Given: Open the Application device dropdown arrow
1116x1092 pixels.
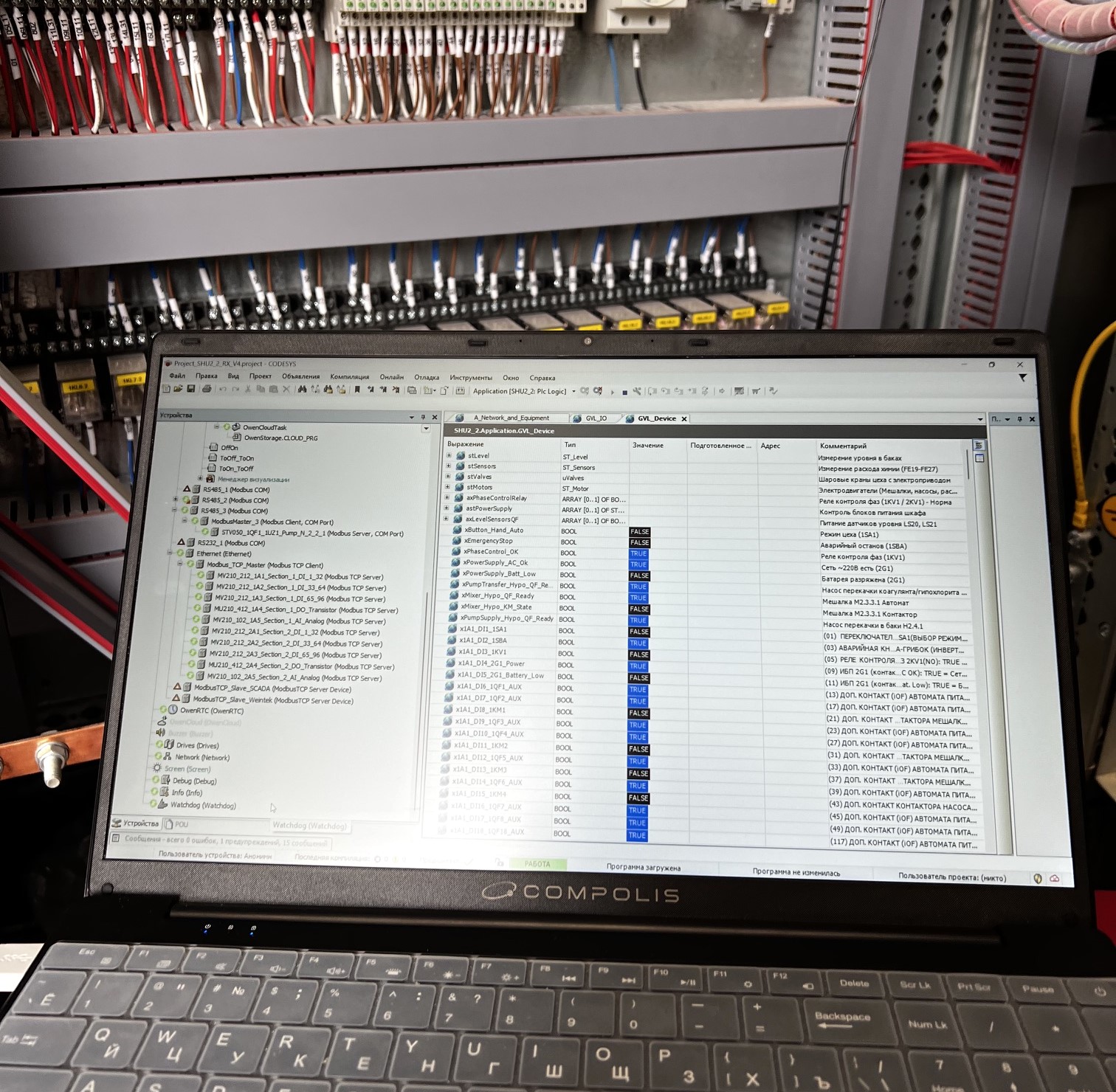Looking at the screenshot, I should 574,391.
